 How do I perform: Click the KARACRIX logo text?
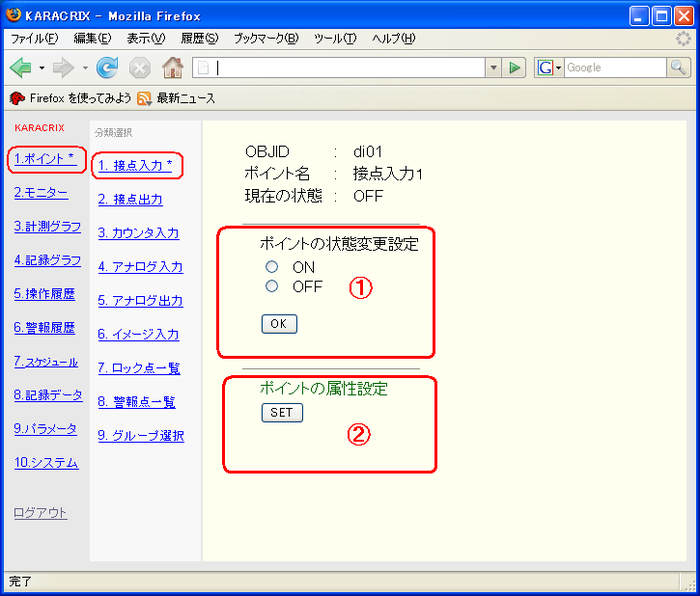(x=40, y=128)
